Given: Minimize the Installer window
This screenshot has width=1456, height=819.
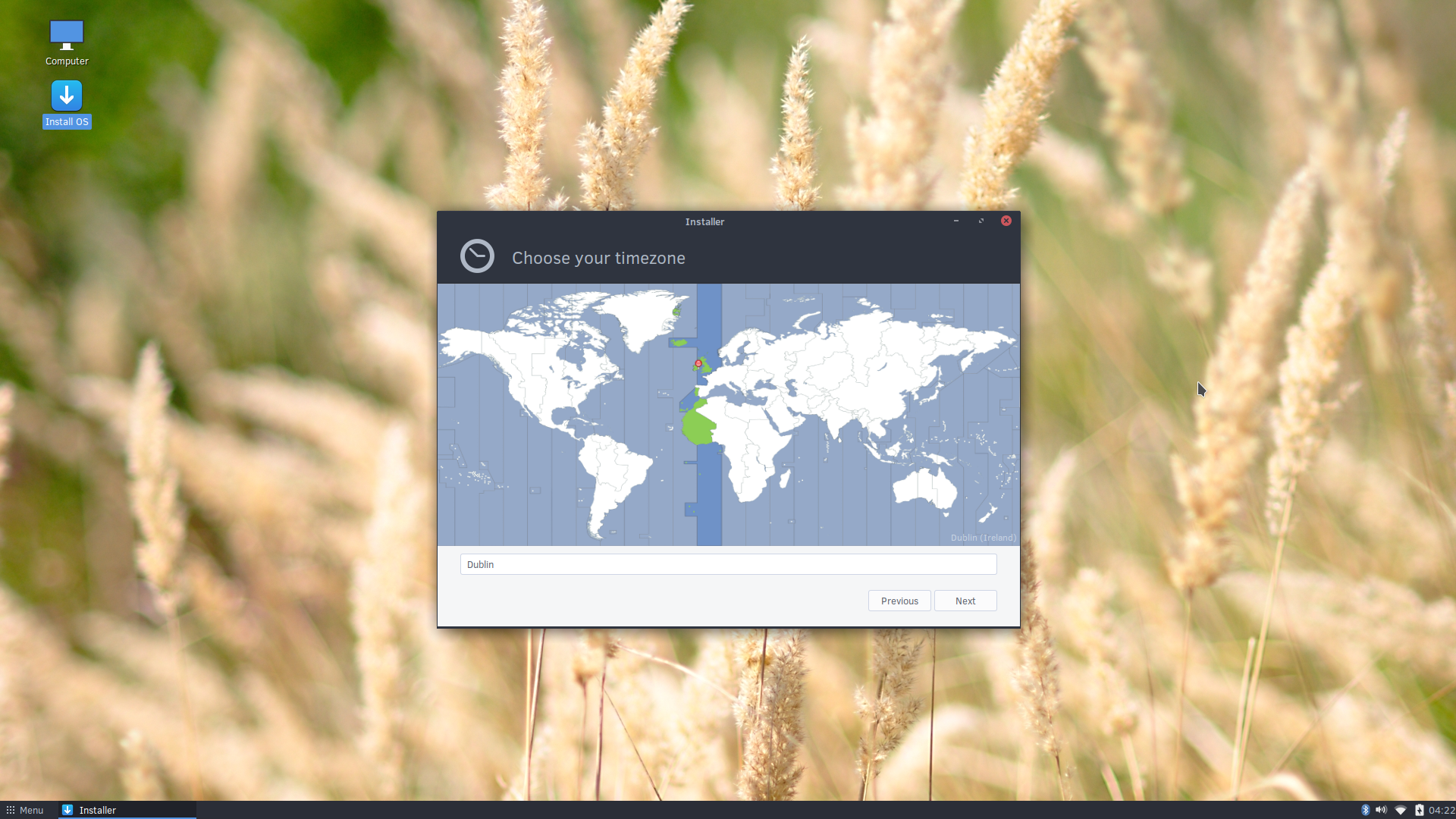Looking at the screenshot, I should tap(956, 221).
